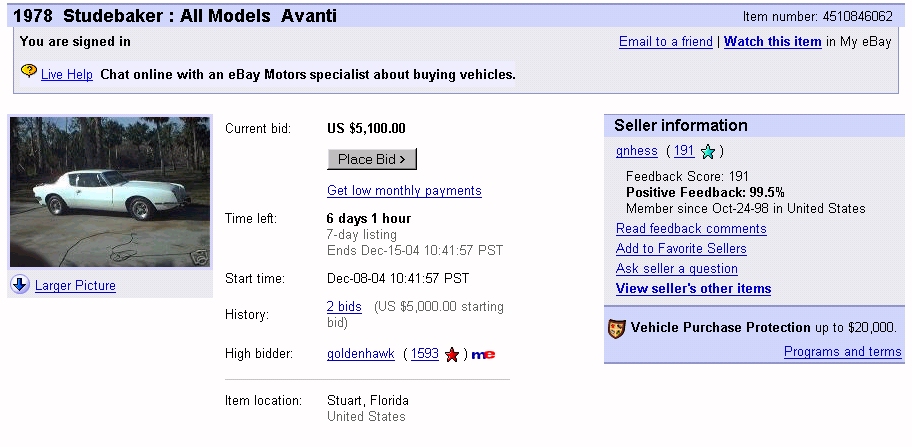Click the magnifier icon on car photo
Viewport: 912px width, 447px height.
[x=200, y=256]
